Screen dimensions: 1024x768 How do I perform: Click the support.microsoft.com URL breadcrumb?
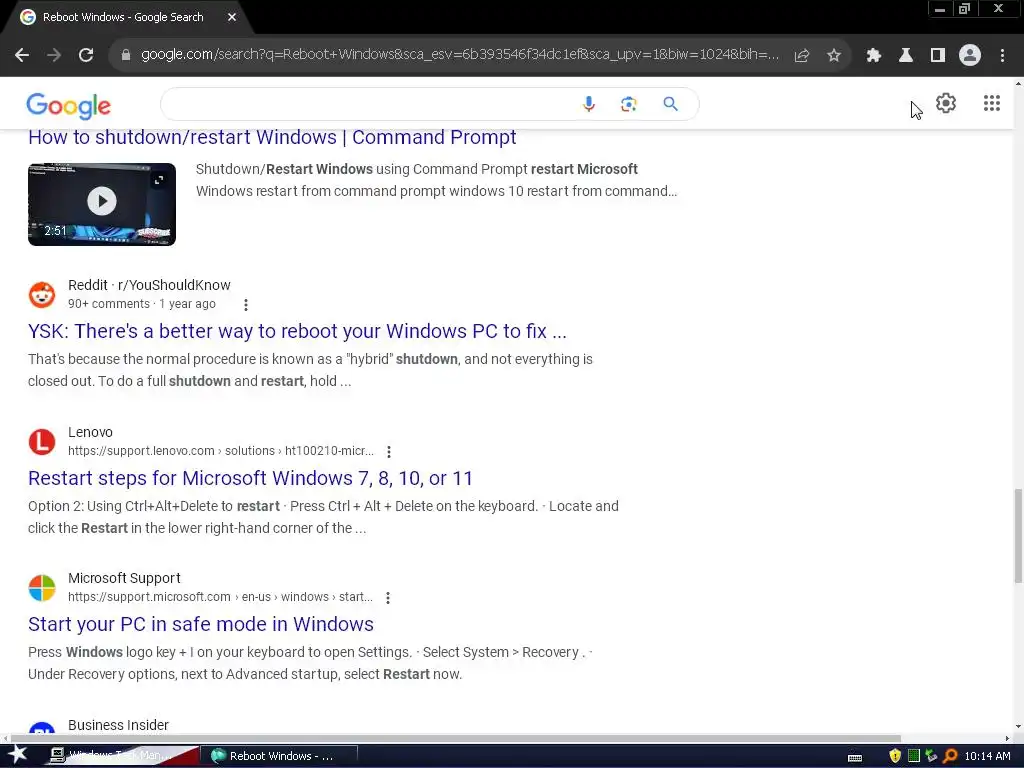(x=220, y=597)
